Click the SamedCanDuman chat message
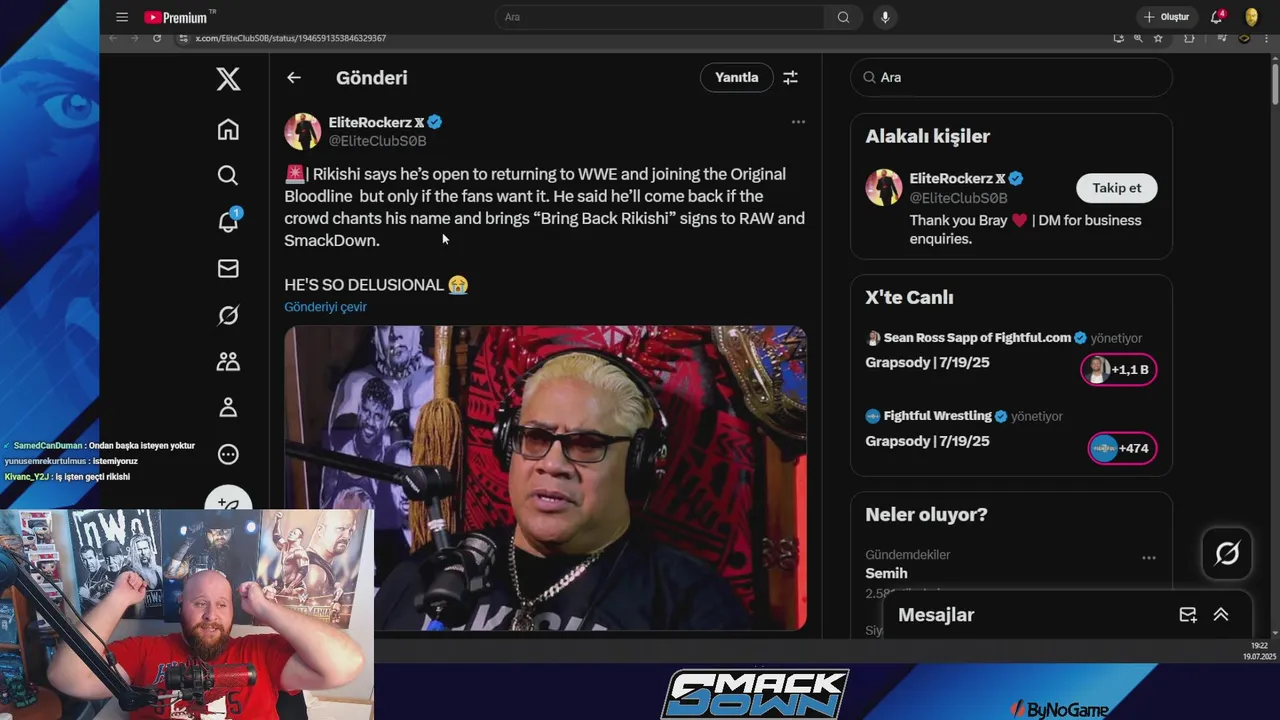This screenshot has width=1280, height=720. coord(100,445)
